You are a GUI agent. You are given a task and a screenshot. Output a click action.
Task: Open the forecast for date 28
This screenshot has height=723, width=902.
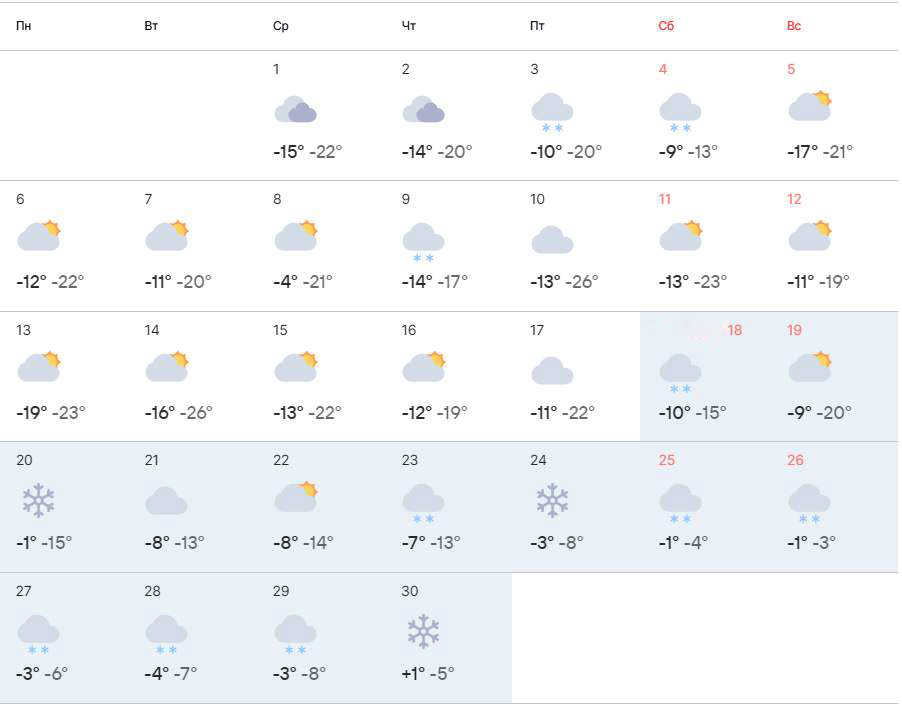click(152, 591)
